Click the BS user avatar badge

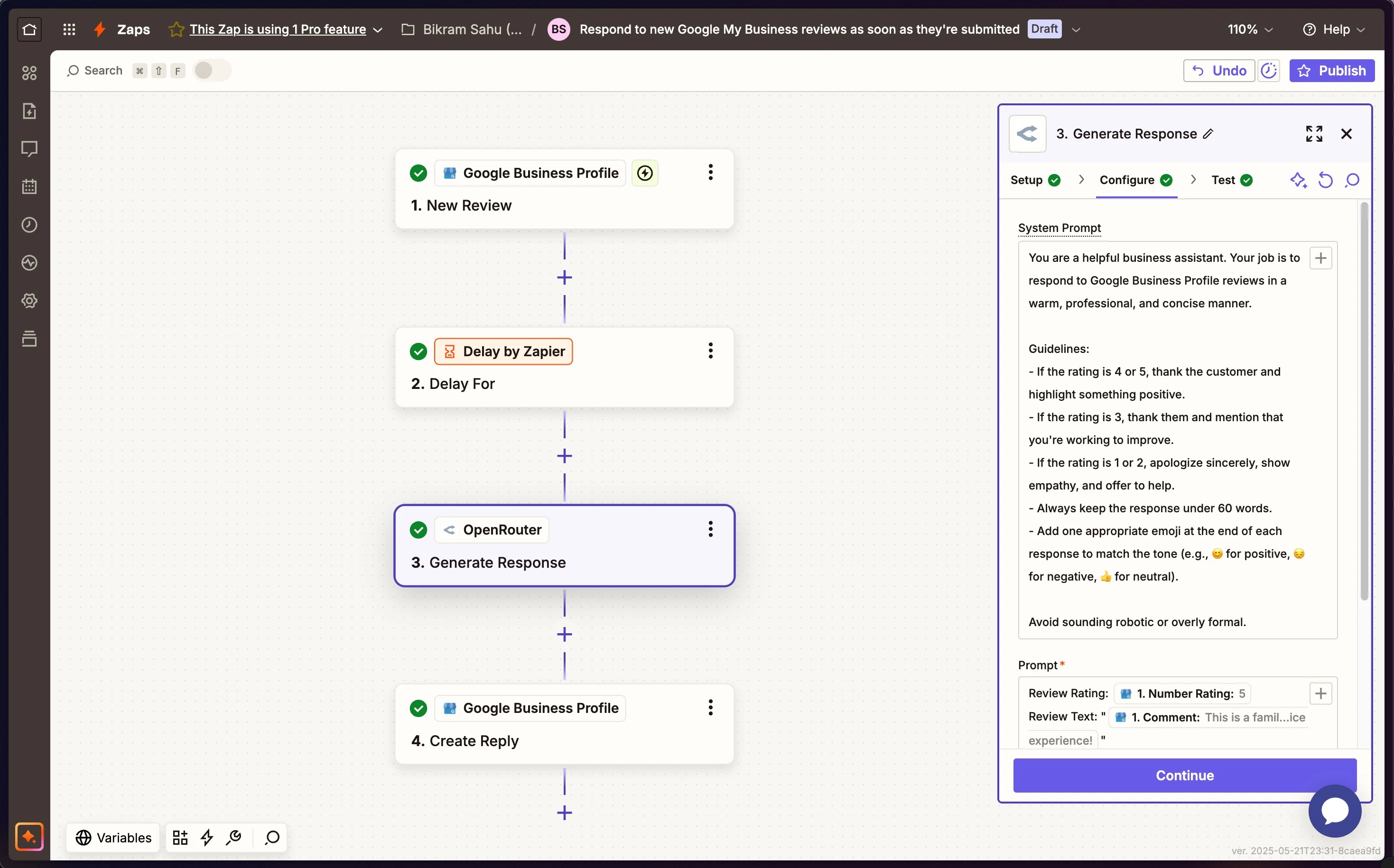click(x=558, y=29)
